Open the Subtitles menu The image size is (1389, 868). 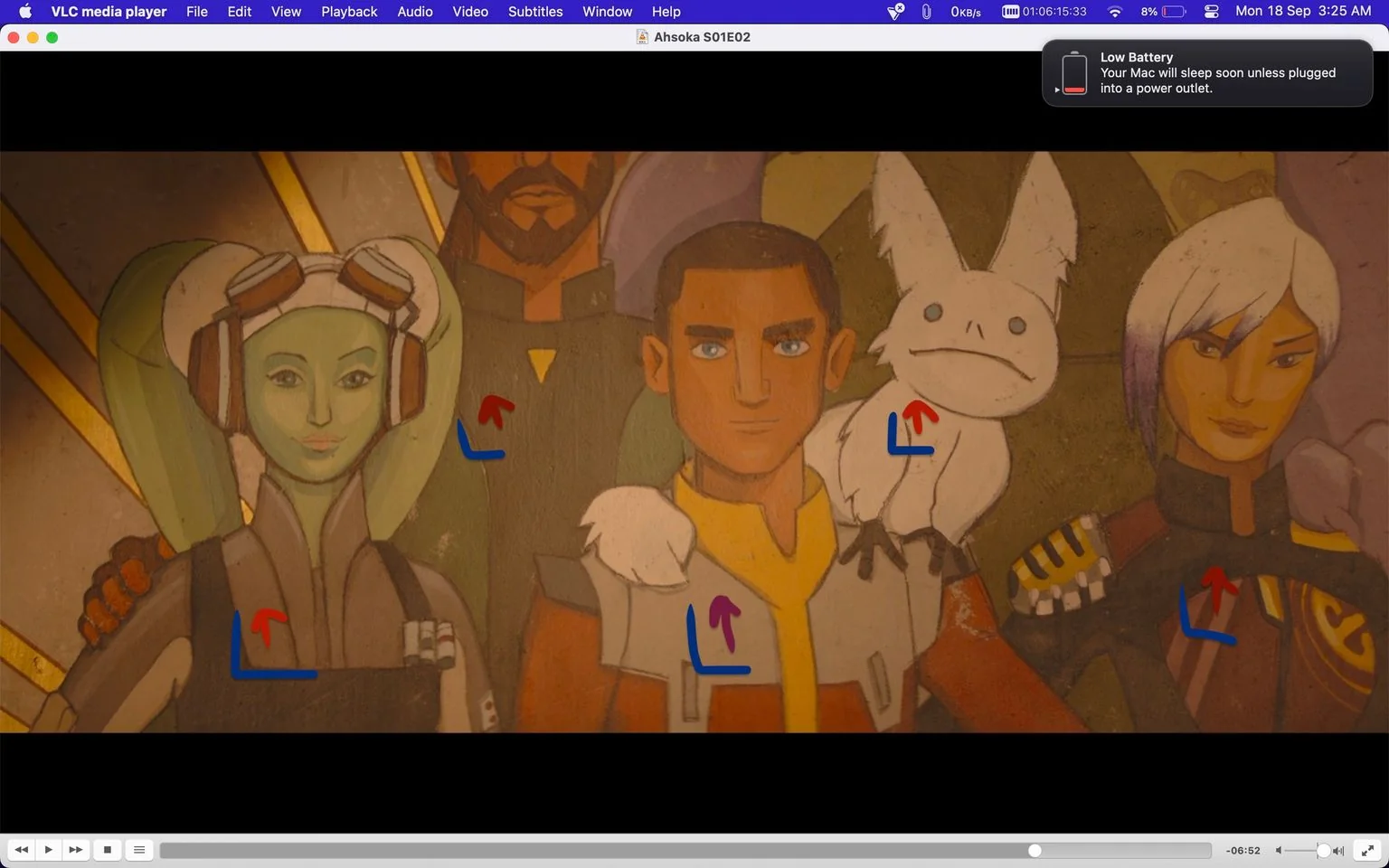535,12
